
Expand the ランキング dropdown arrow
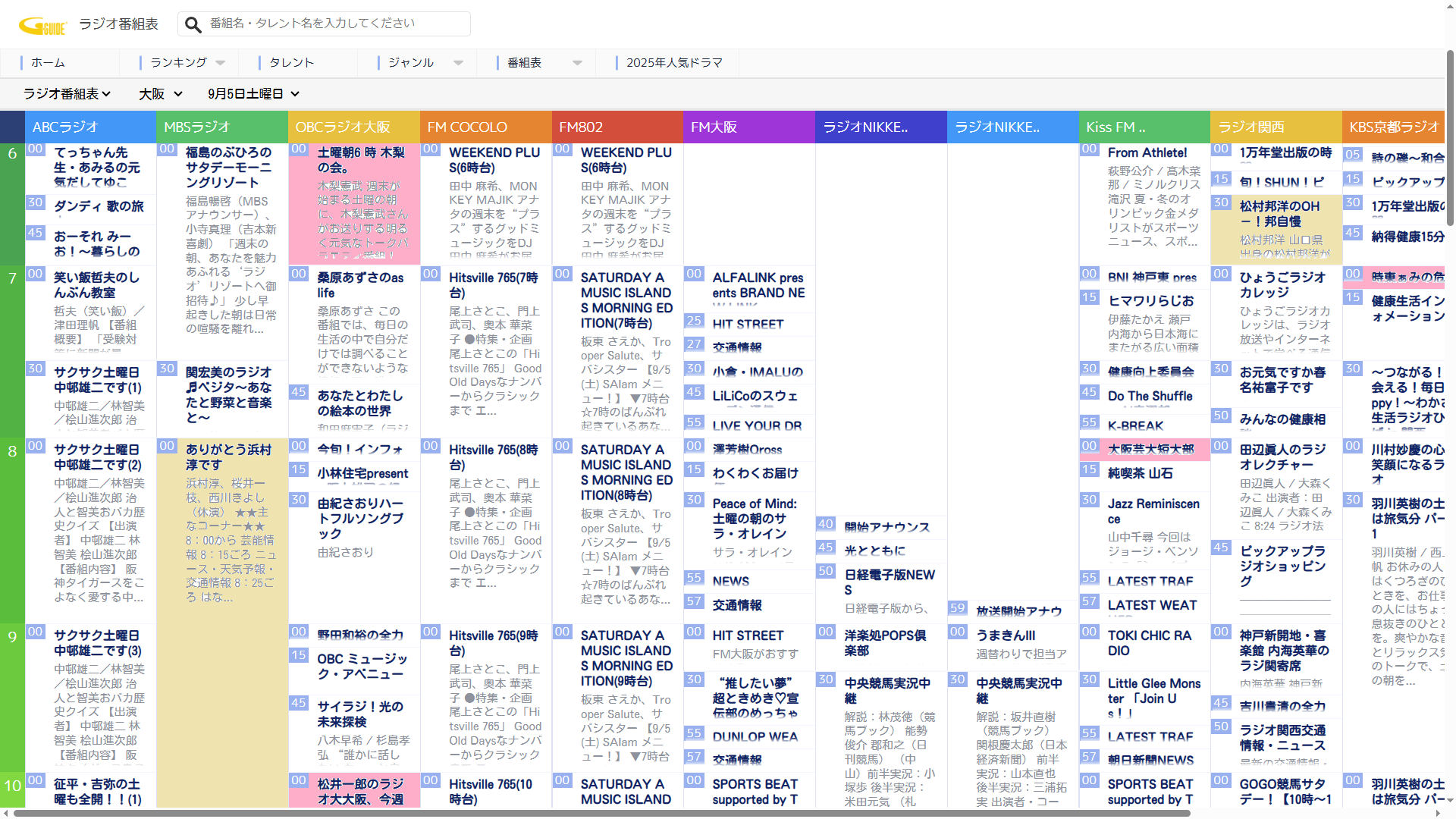[221, 63]
